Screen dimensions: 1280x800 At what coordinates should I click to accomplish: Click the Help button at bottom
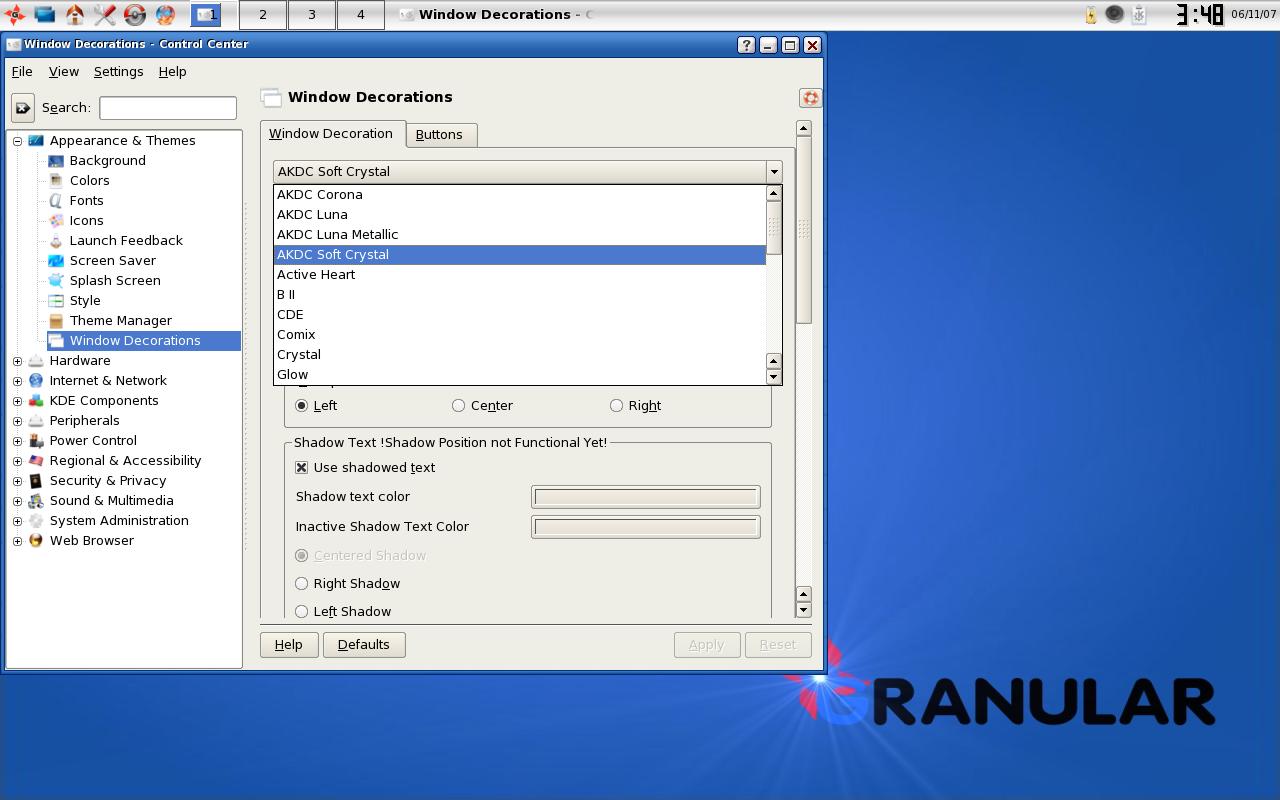coord(289,644)
